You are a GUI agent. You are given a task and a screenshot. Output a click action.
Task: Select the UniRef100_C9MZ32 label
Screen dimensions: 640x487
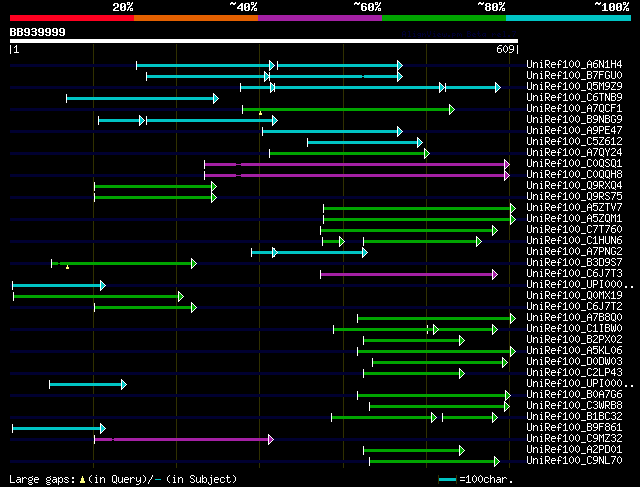pyautogui.click(x=574, y=439)
